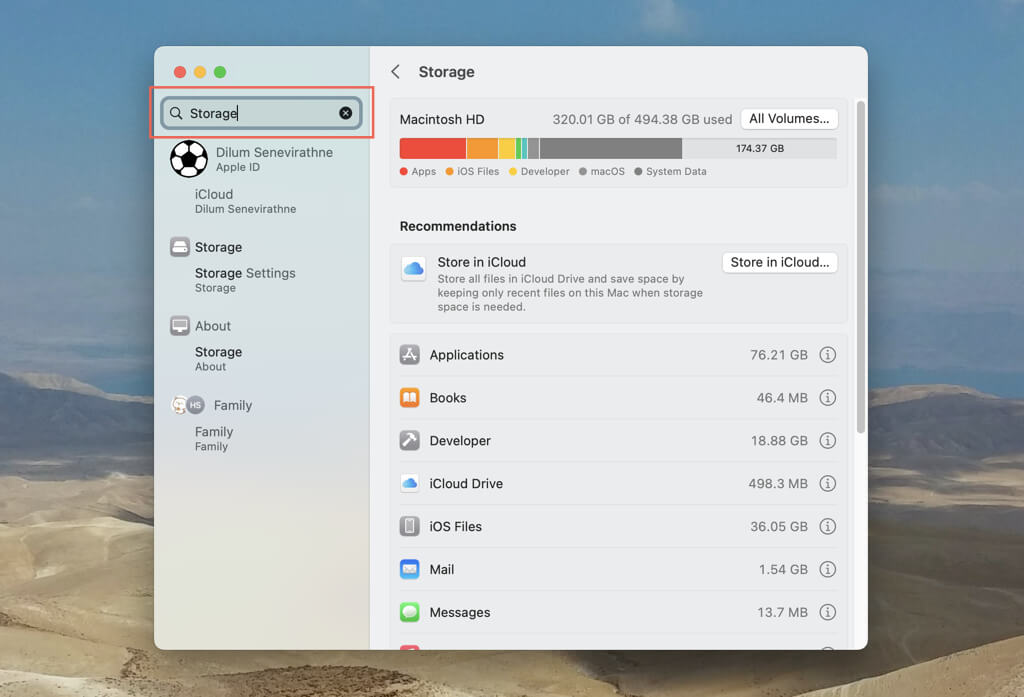This screenshot has height=697, width=1024.
Task: Click the 1.54 GB Mail size
Action: [x=783, y=570]
